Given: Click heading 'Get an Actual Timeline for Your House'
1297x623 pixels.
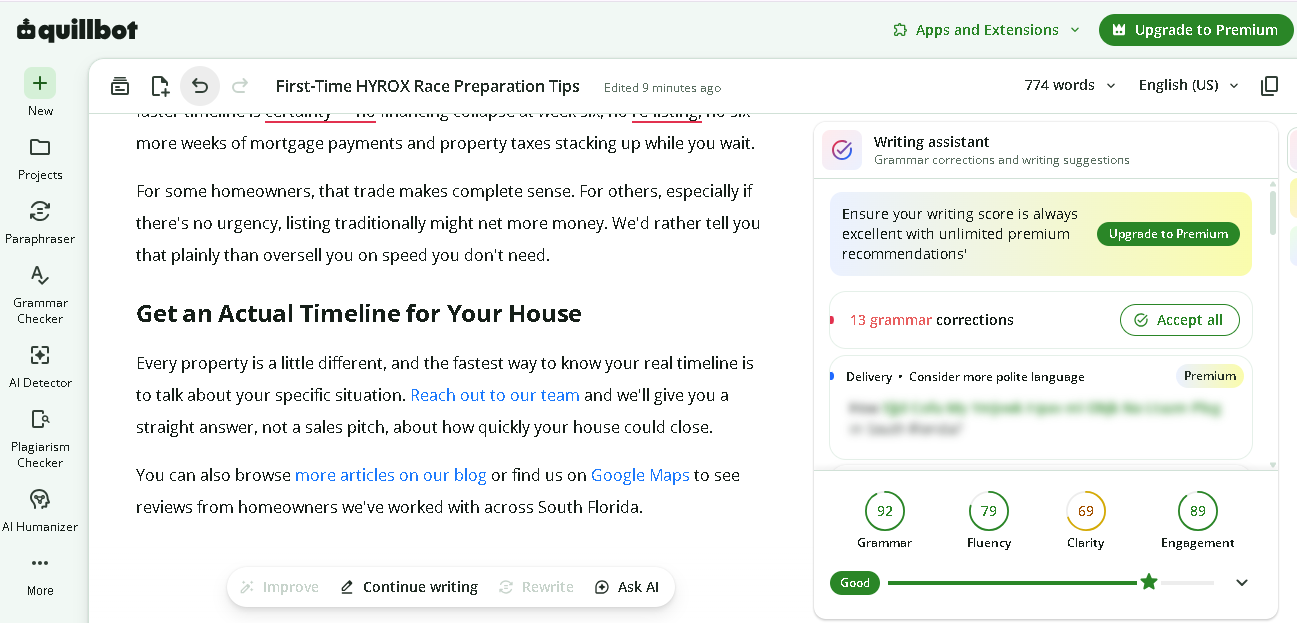Looking at the screenshot, I should point(359,314).
